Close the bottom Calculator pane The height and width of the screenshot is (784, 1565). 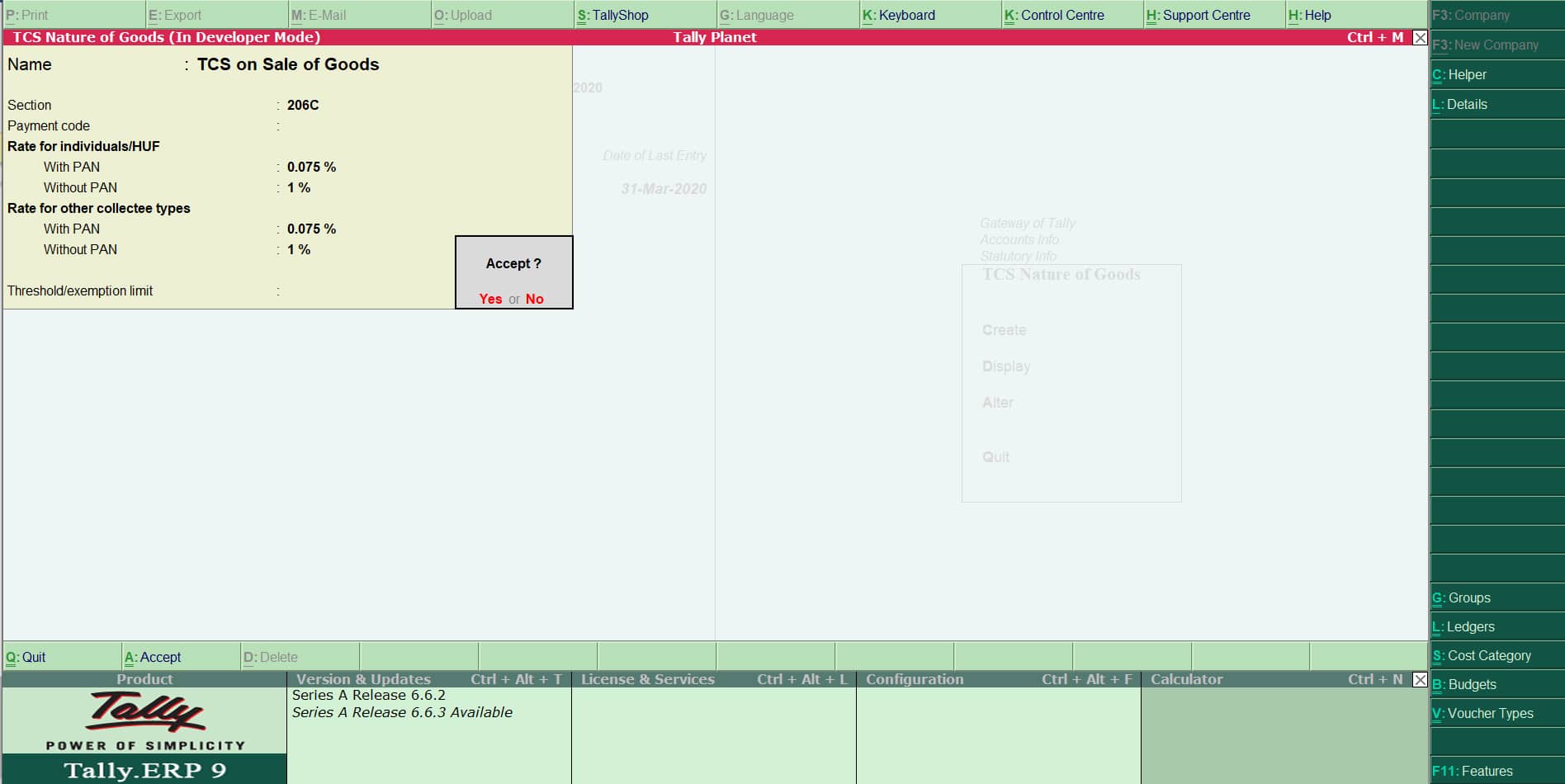tap(1420, 680)
